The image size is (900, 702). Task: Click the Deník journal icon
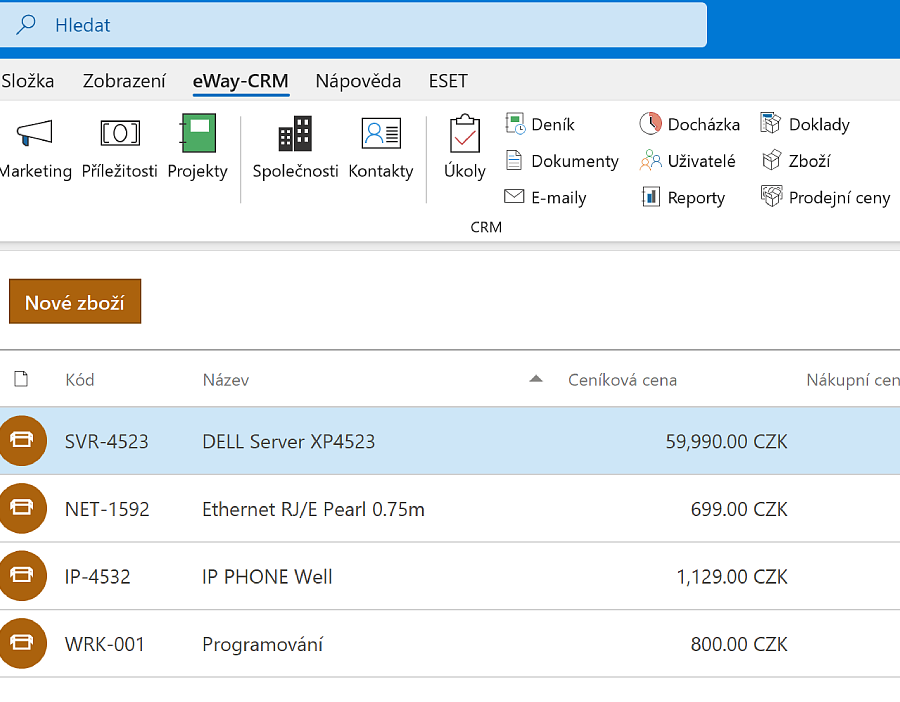pos(515,124)
